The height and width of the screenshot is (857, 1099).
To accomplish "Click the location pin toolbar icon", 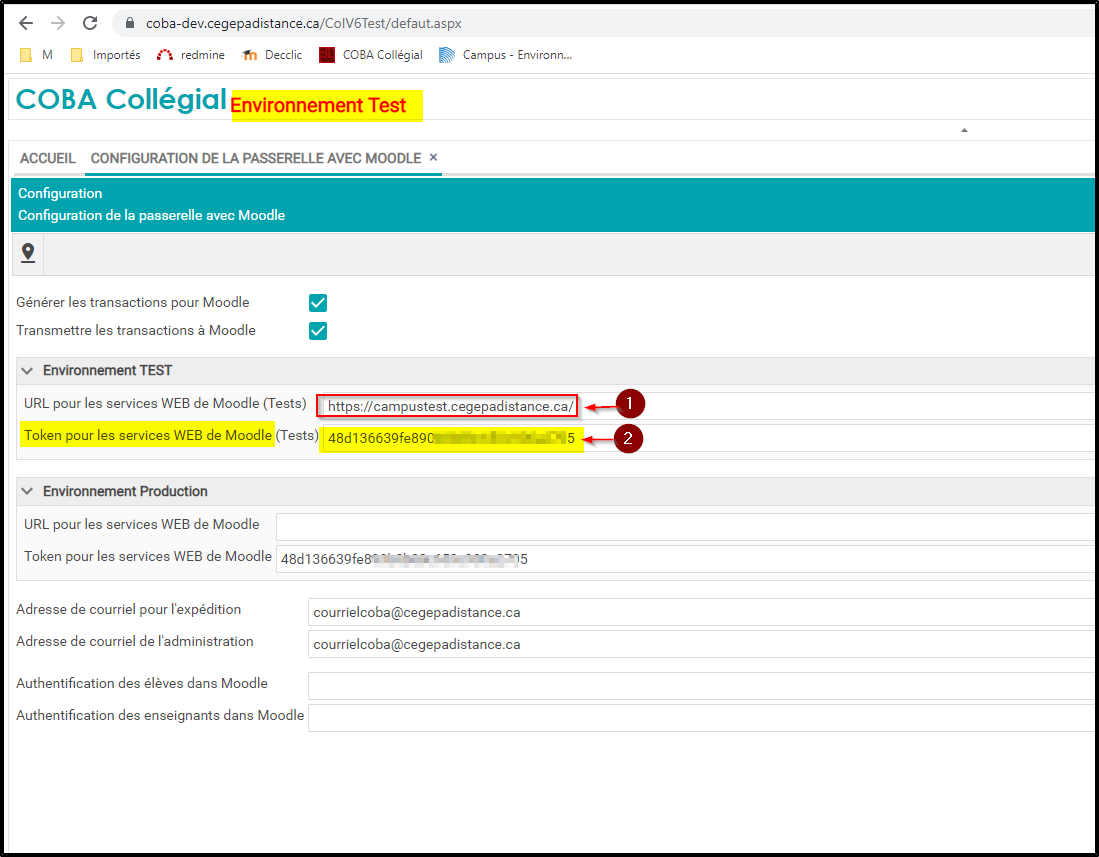I will (28, 253).
